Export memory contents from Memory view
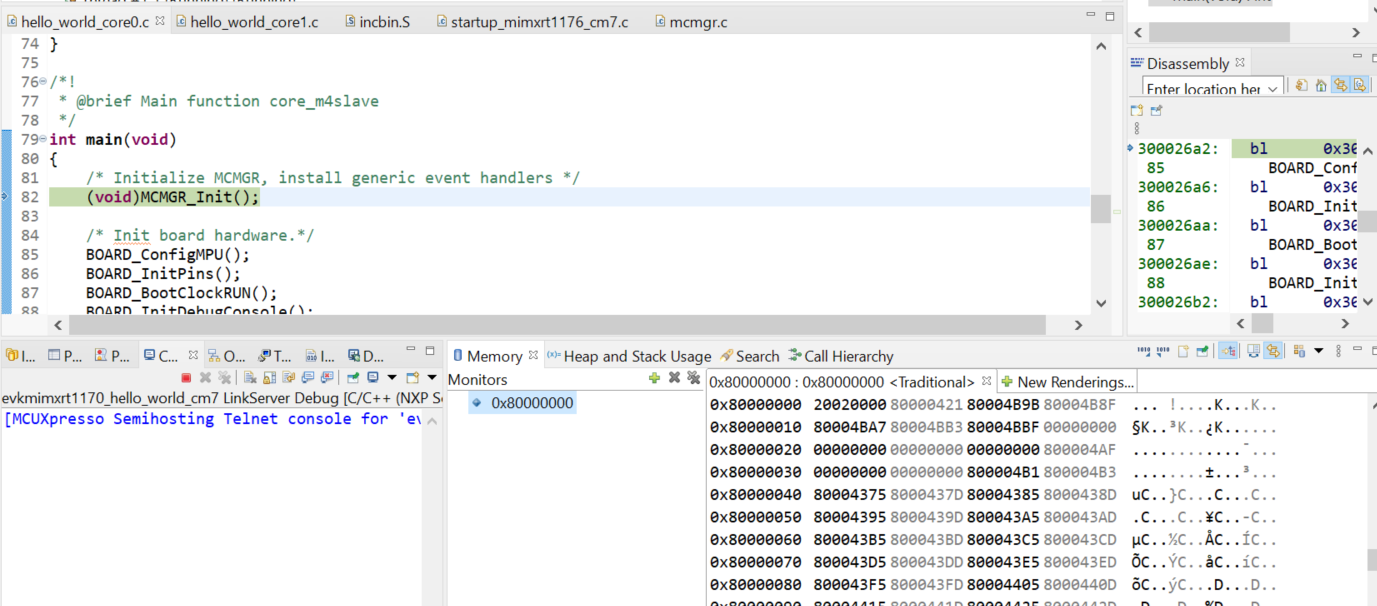Image resolution: width=1377 pixels, height=606 pixels. [1162, 350]
